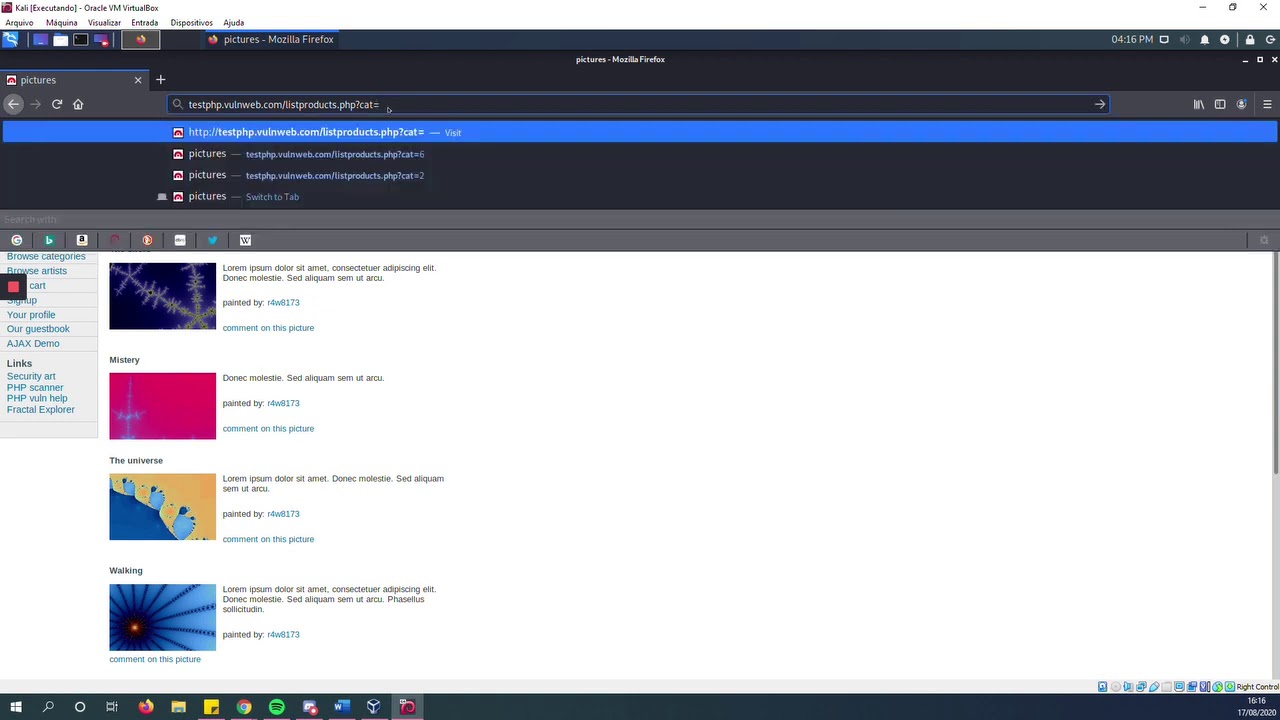This screenshot has height=720, width=1280.
Task: Open Spotify from Windows taskbar
Action: coord(277,707)
